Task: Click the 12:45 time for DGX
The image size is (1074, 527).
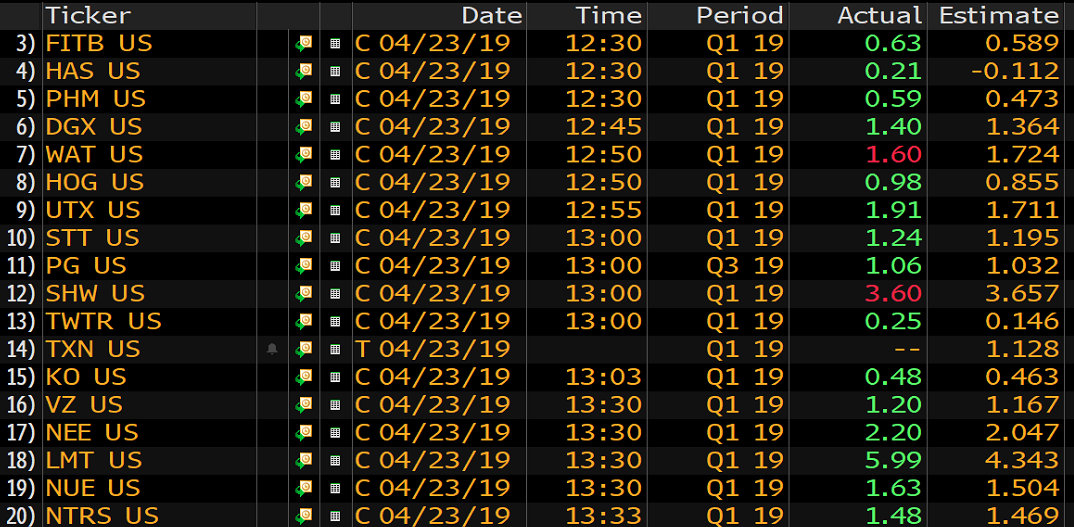Action: pyautogui.click(x=603, y=127)
